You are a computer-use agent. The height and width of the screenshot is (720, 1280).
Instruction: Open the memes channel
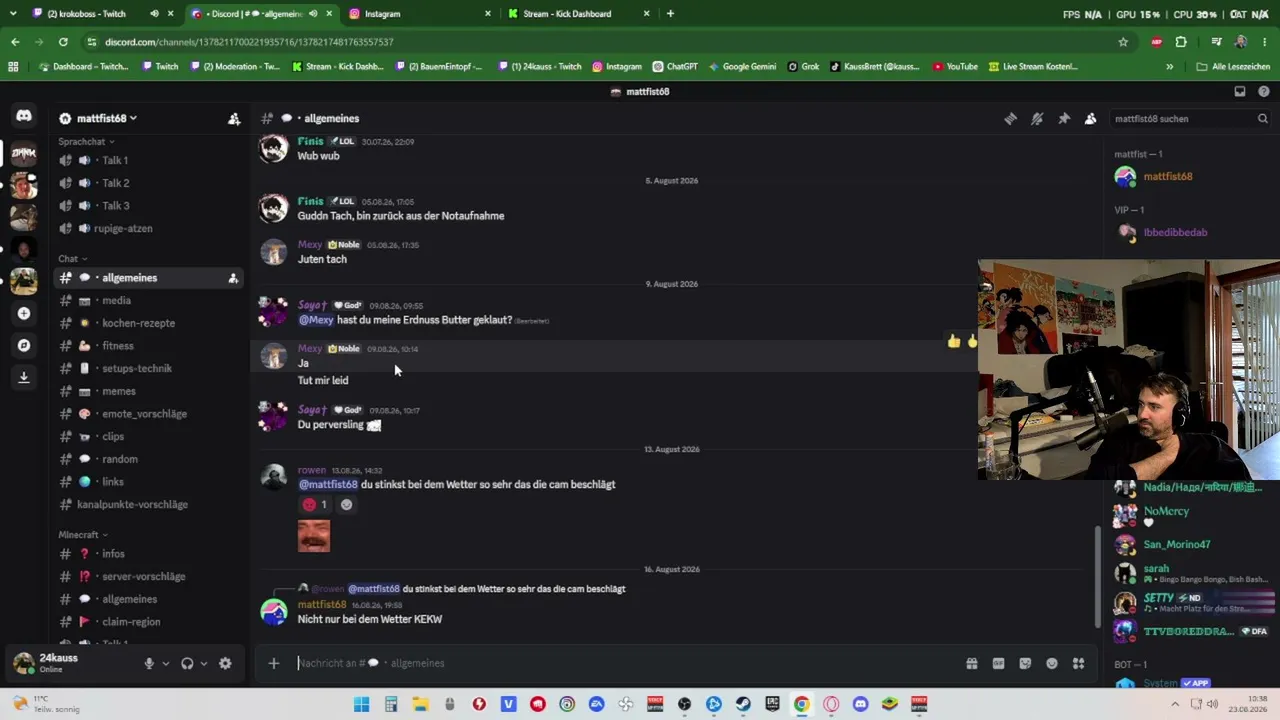click(147, 391)
